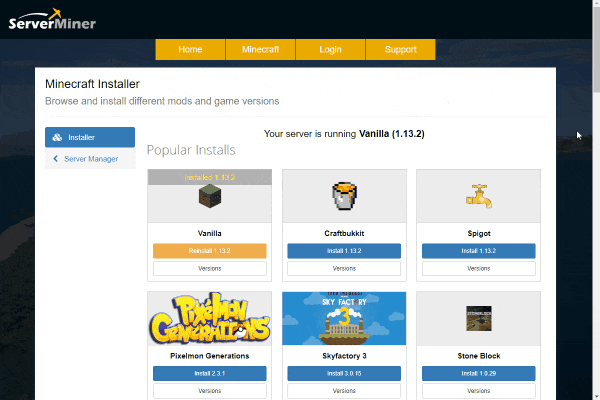Click the Pixelmon Generations banner image

210,318
